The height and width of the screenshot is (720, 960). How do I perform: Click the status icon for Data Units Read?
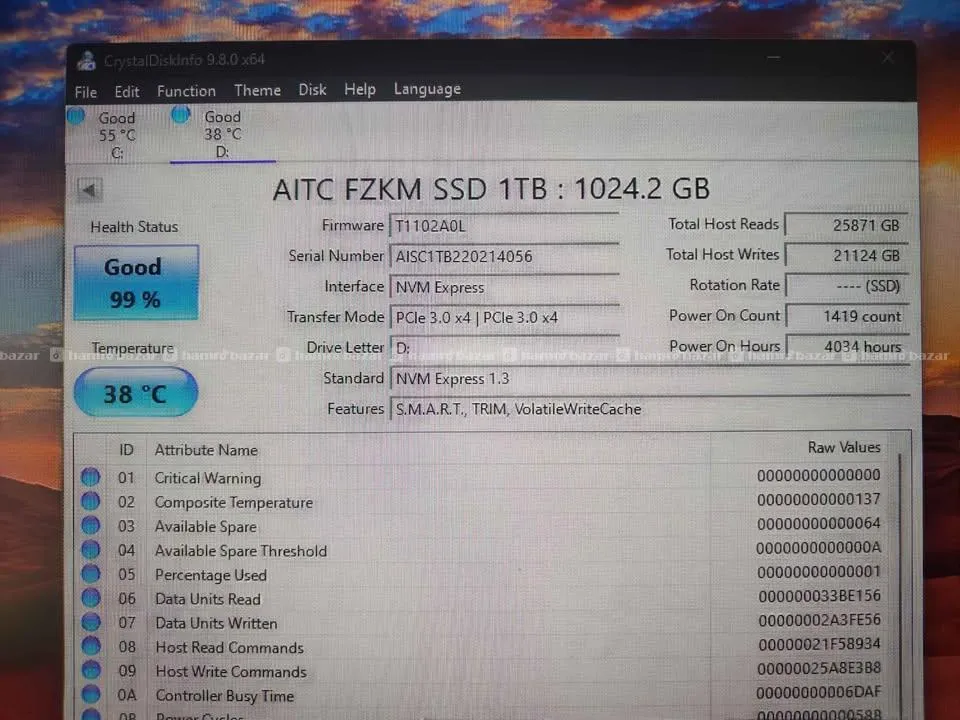(x=91, y=598)
